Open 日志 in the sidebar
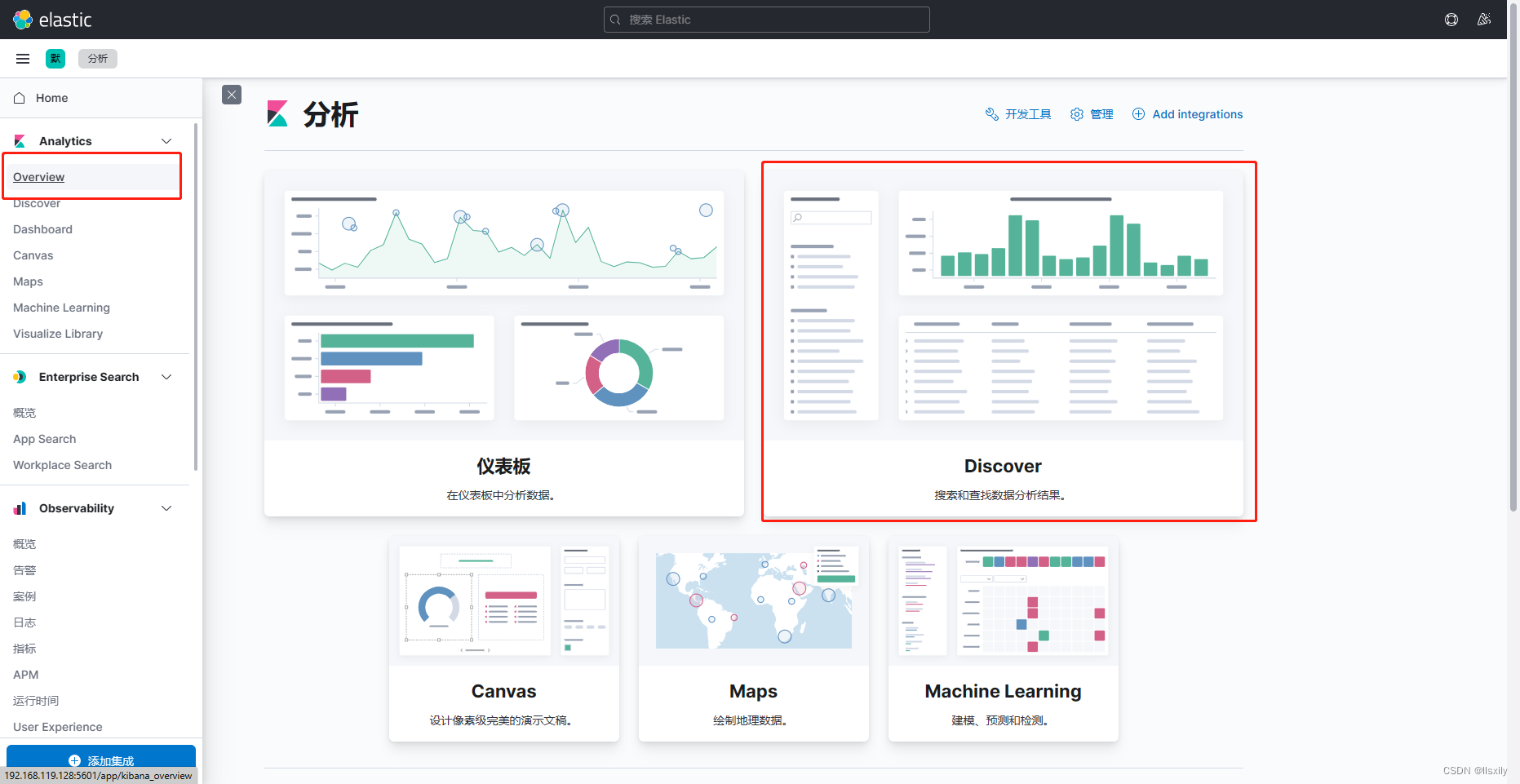Image resolution: width=1520 pixels, height=784 pixels. point(24,622)
